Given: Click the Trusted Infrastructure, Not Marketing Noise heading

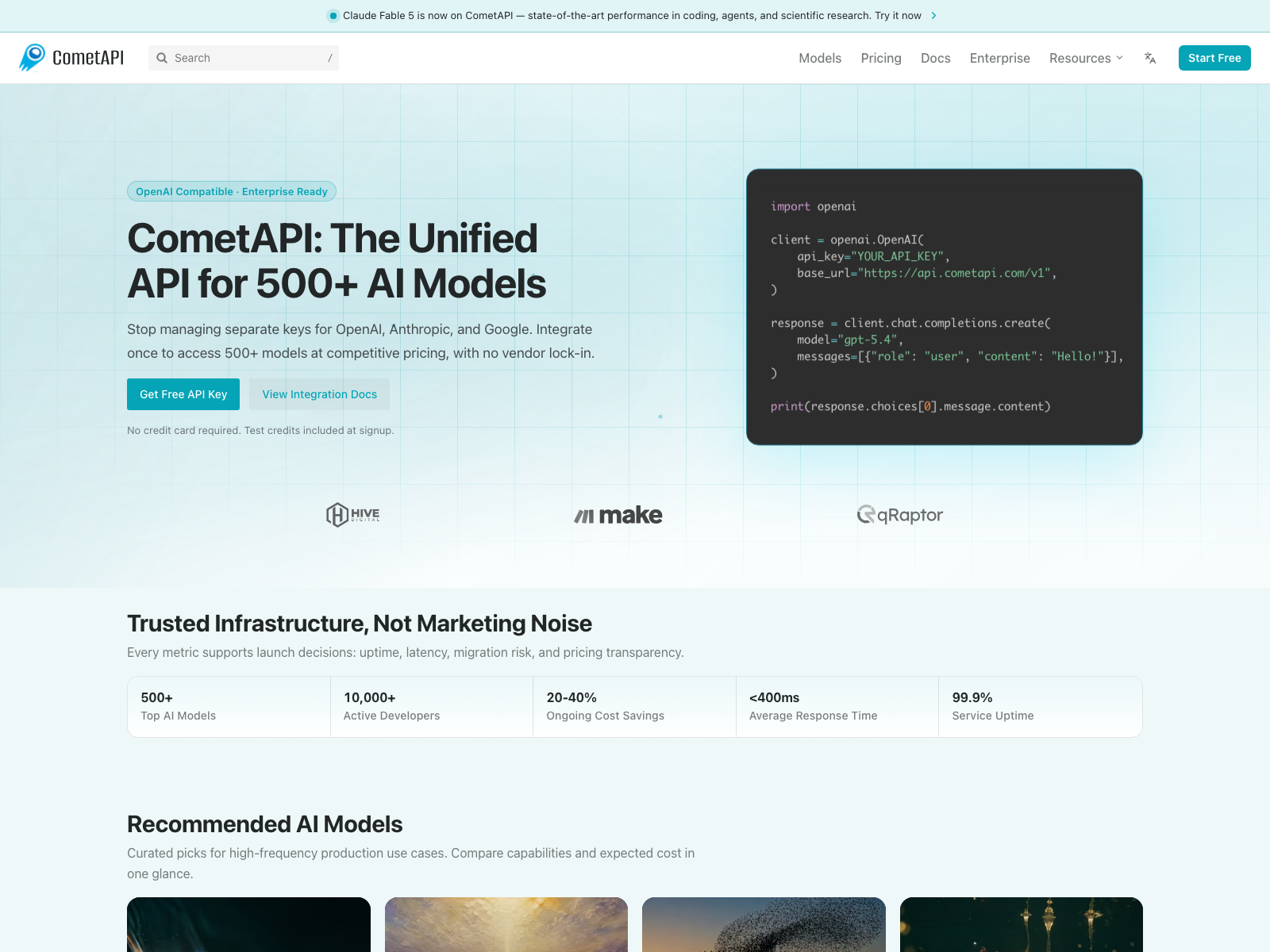Looking at the screenshot, I should [360, 624].
